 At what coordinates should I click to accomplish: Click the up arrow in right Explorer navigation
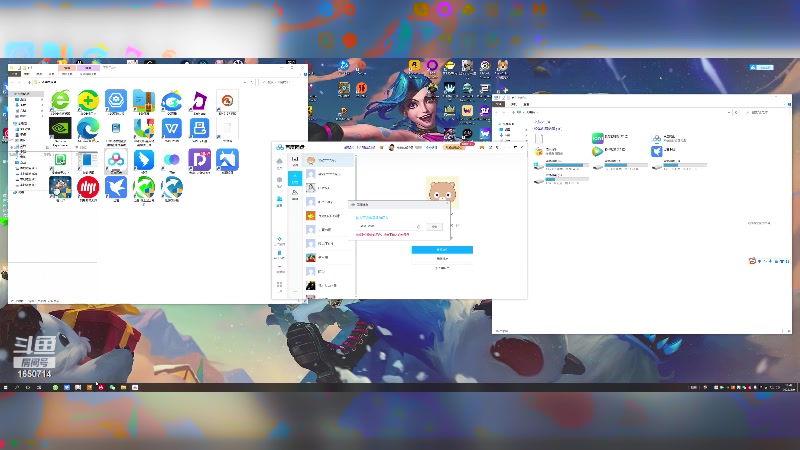514,112
